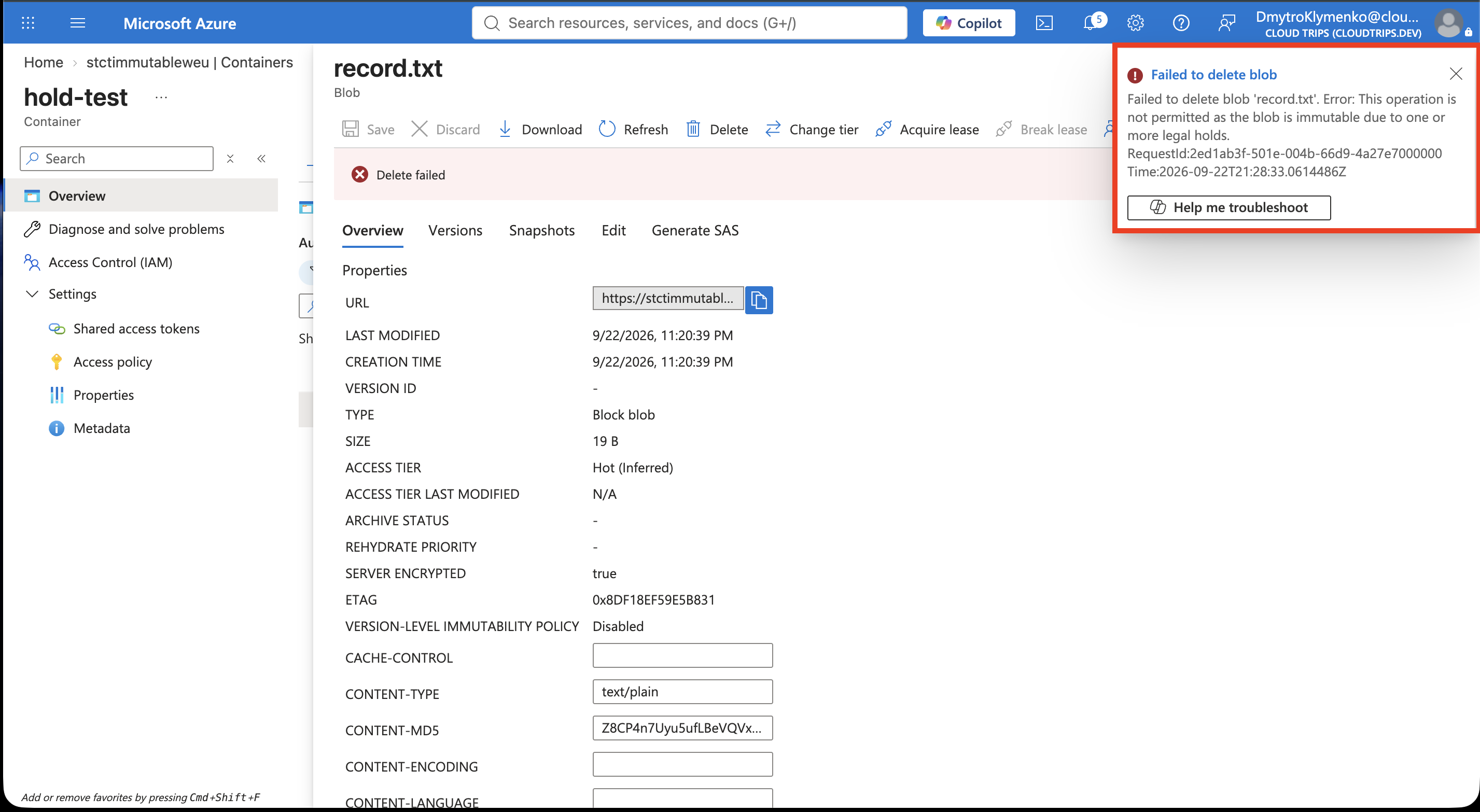Click the VERSION-LEVEL IMMUTABILITY POLICY Disabled value
Viewport: 1480px width, 812px height.
click(618, 626)
